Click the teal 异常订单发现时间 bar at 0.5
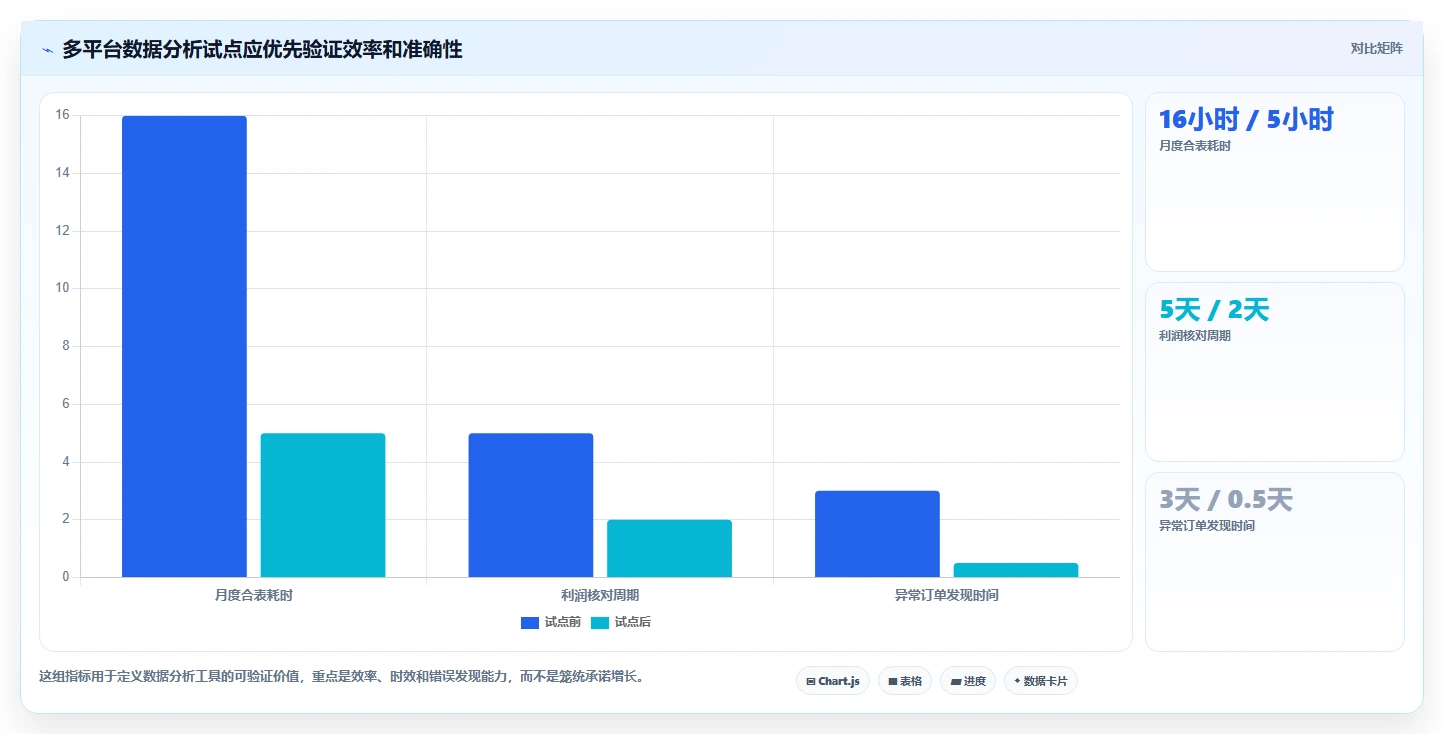The height and width of the screenshot is (734, 1444). [1016, 570]
